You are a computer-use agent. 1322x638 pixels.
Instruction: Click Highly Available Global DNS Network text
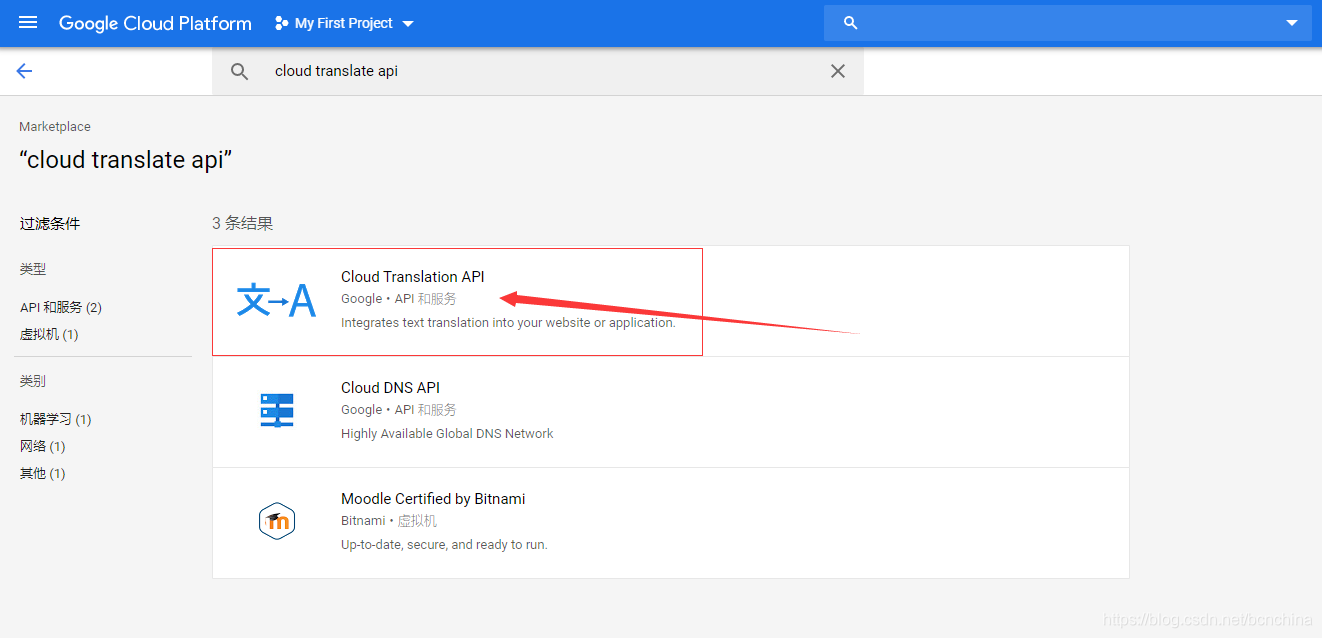tap(447, 434)
